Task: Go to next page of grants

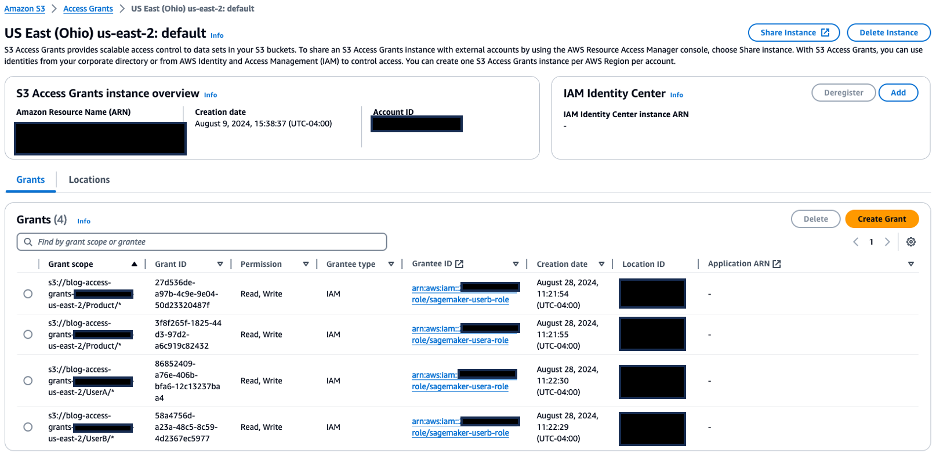Action: [887, 242]
